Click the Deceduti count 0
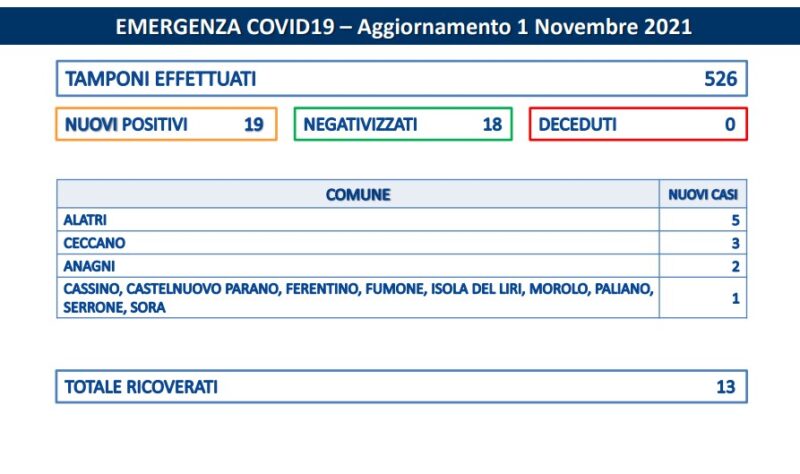 click(x=730, y=124)
